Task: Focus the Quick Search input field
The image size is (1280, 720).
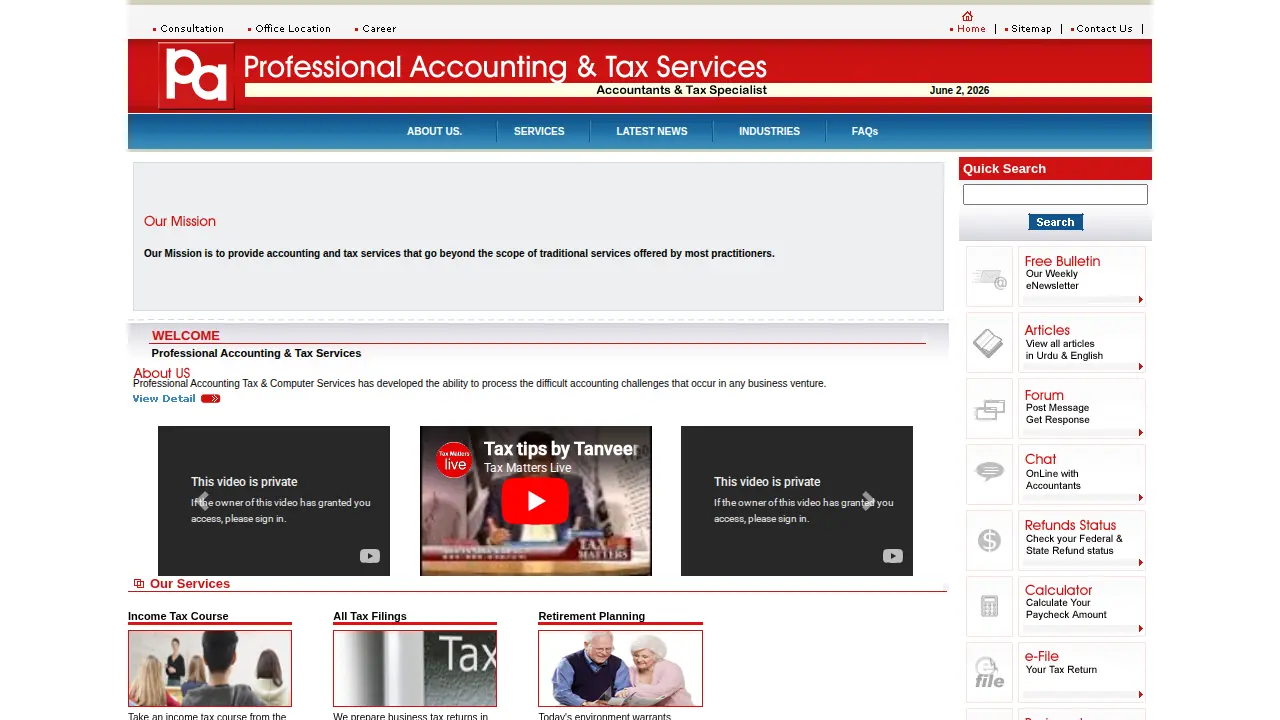Action: coord(1055,195)
